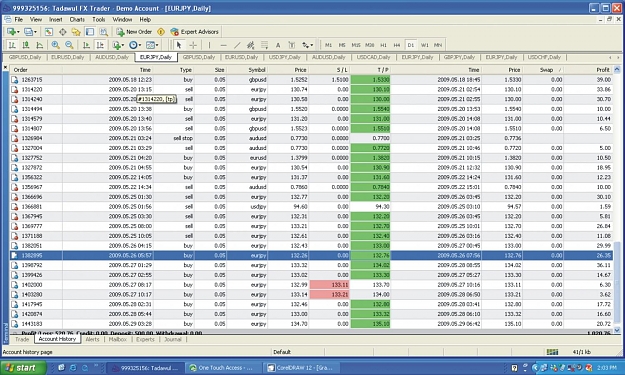Image resolution: width=625 pixels, height=375 pixels.
Task: Open the Tools menu
Action: (x=98, y=19)
